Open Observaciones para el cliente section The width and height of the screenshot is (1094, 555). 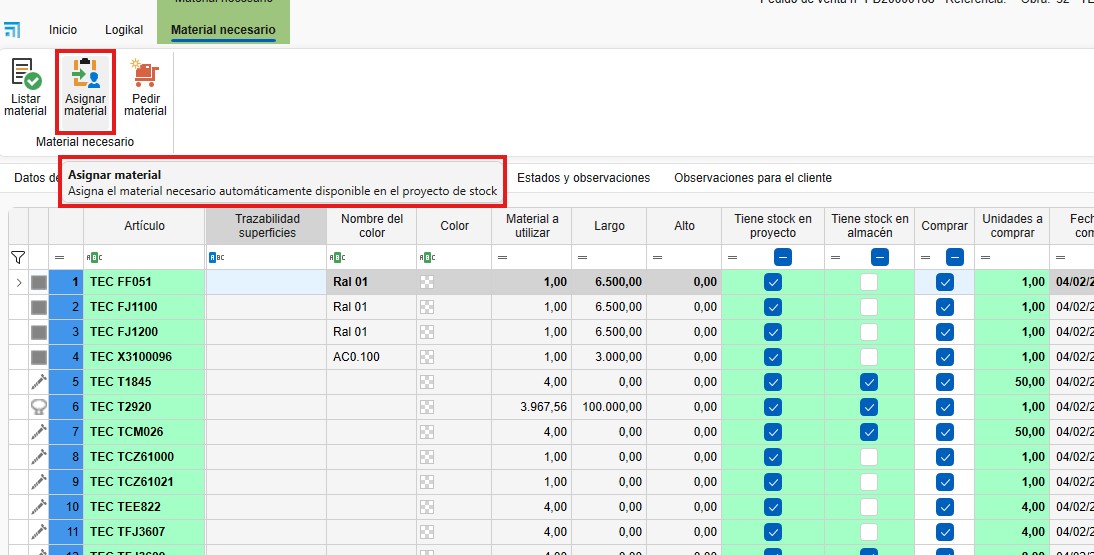point(752,178)
